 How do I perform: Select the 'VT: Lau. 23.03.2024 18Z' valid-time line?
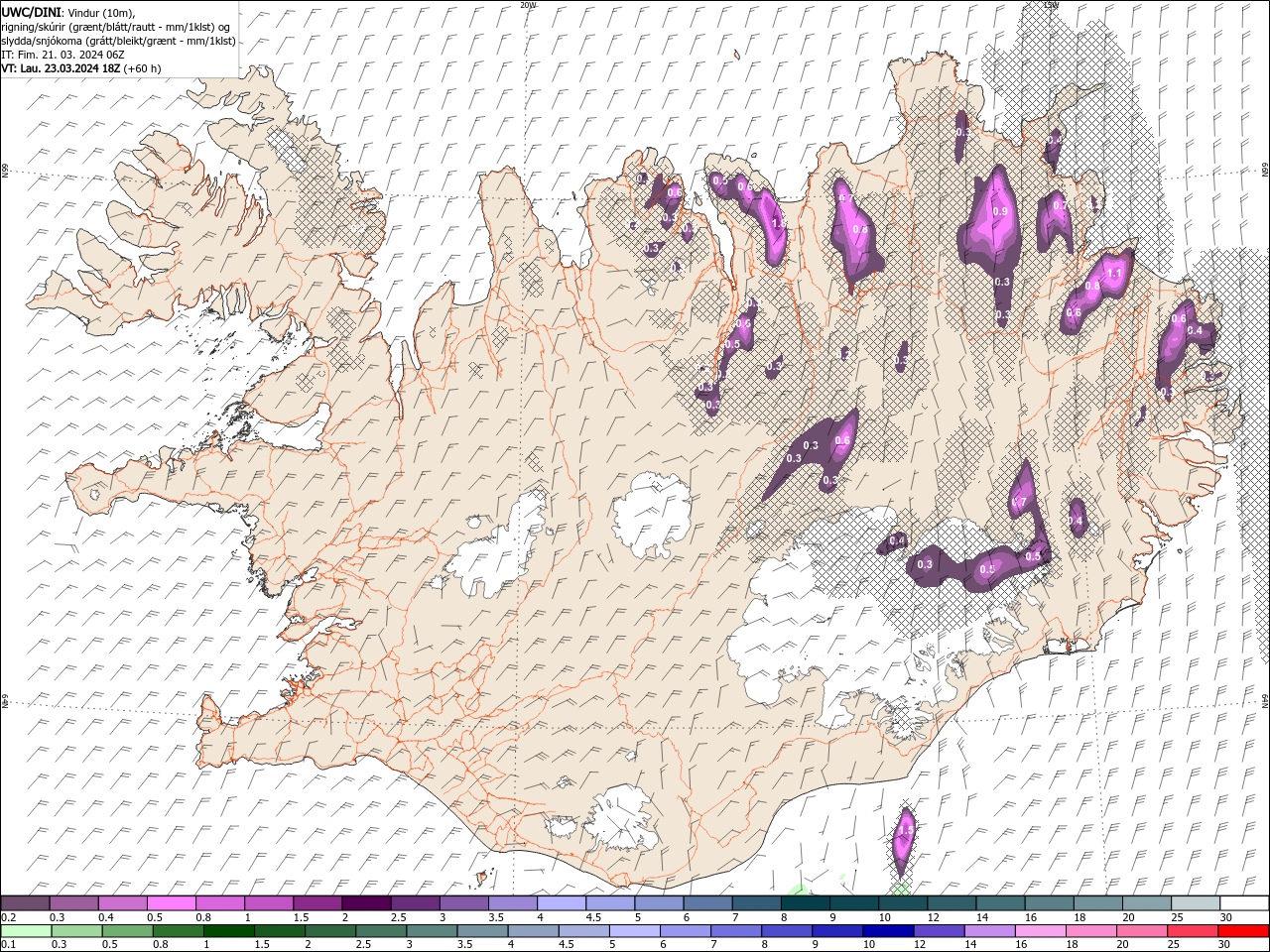coord(61,68)
